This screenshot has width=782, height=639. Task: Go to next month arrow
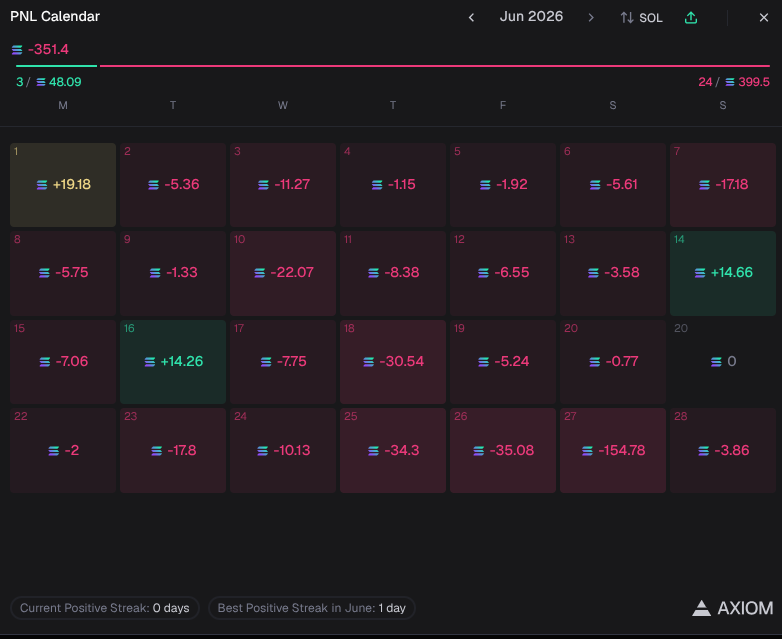click(x=591, y=17)
